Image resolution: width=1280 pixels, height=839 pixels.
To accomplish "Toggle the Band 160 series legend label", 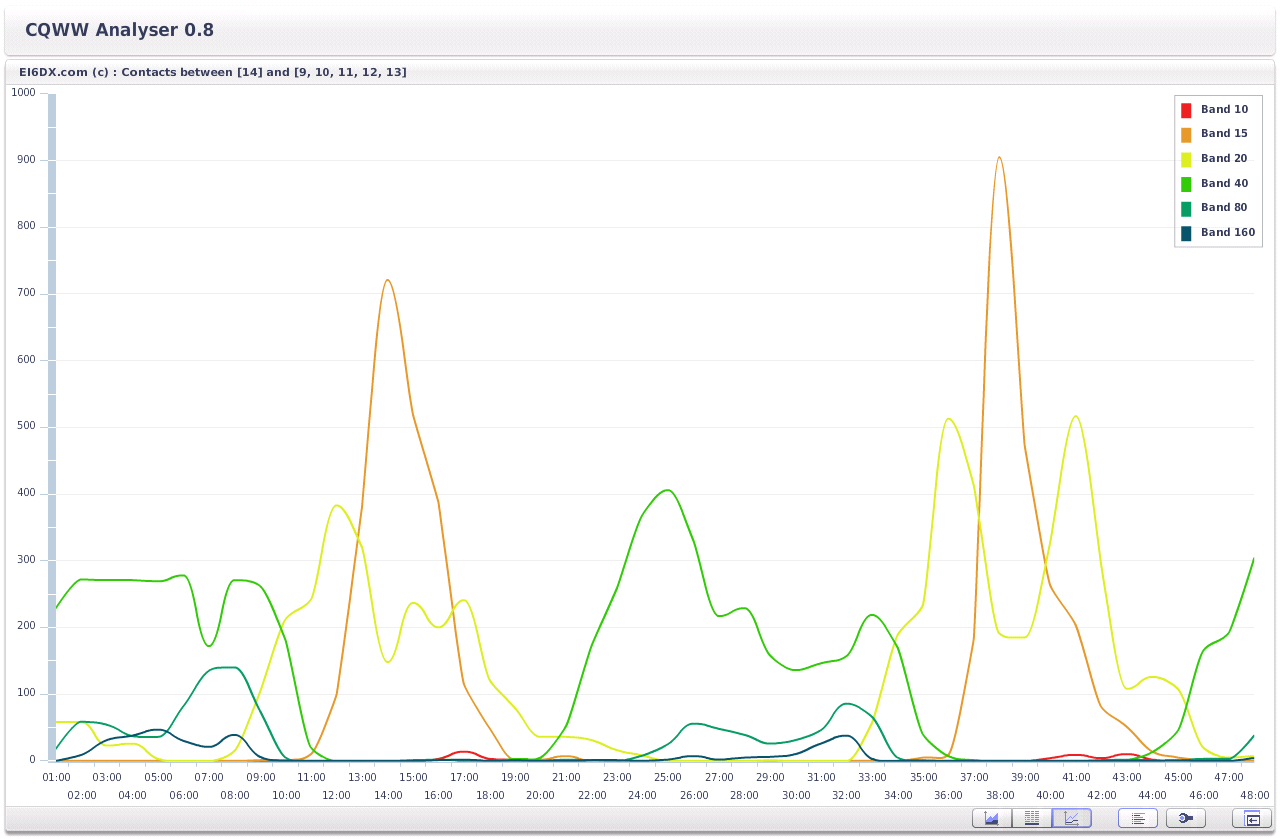I will [x=1227, y=233].
